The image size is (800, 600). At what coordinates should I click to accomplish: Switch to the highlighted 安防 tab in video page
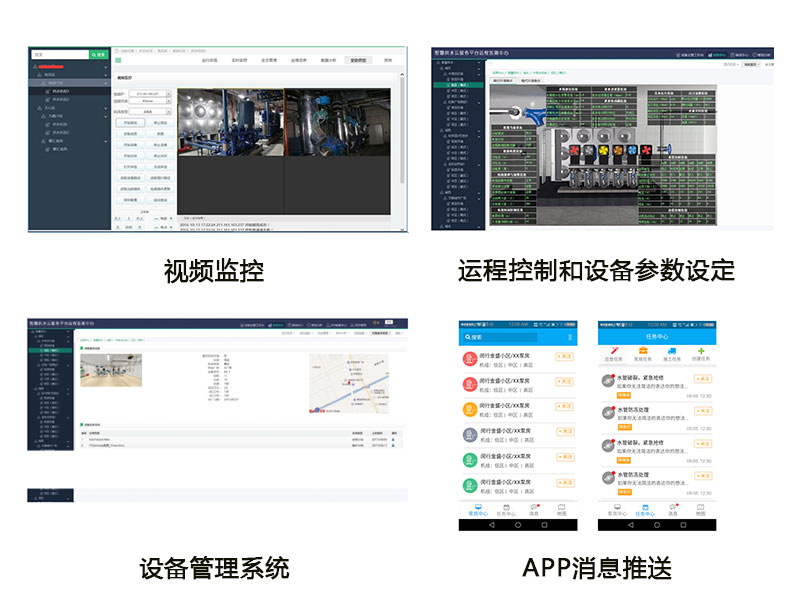(357, 60)
